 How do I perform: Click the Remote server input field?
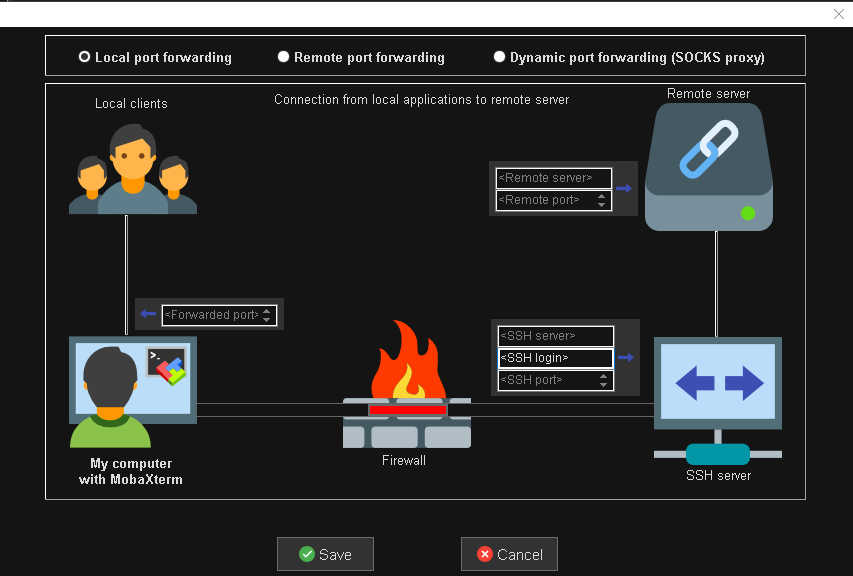[x=552, y=178]
